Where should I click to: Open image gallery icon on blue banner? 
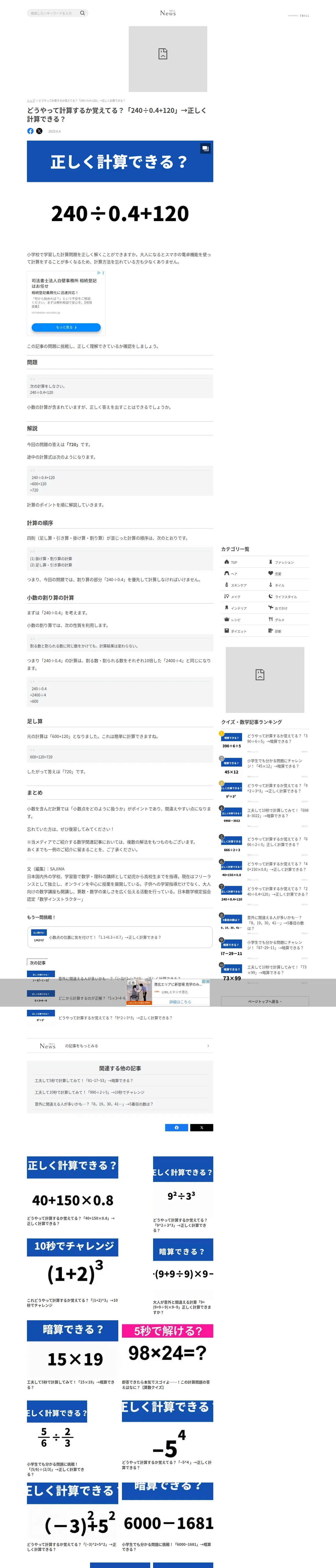coord(205,148)
